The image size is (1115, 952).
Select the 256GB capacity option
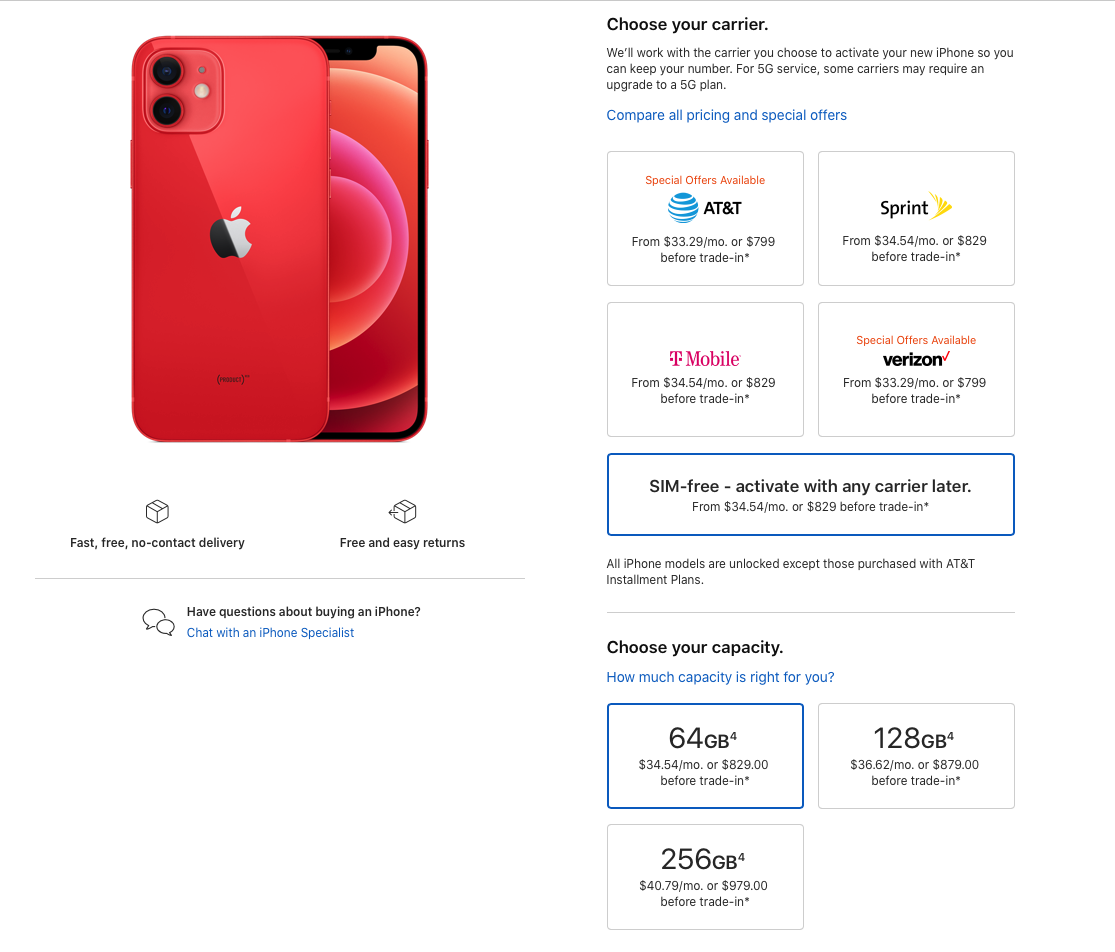(705, 877)
